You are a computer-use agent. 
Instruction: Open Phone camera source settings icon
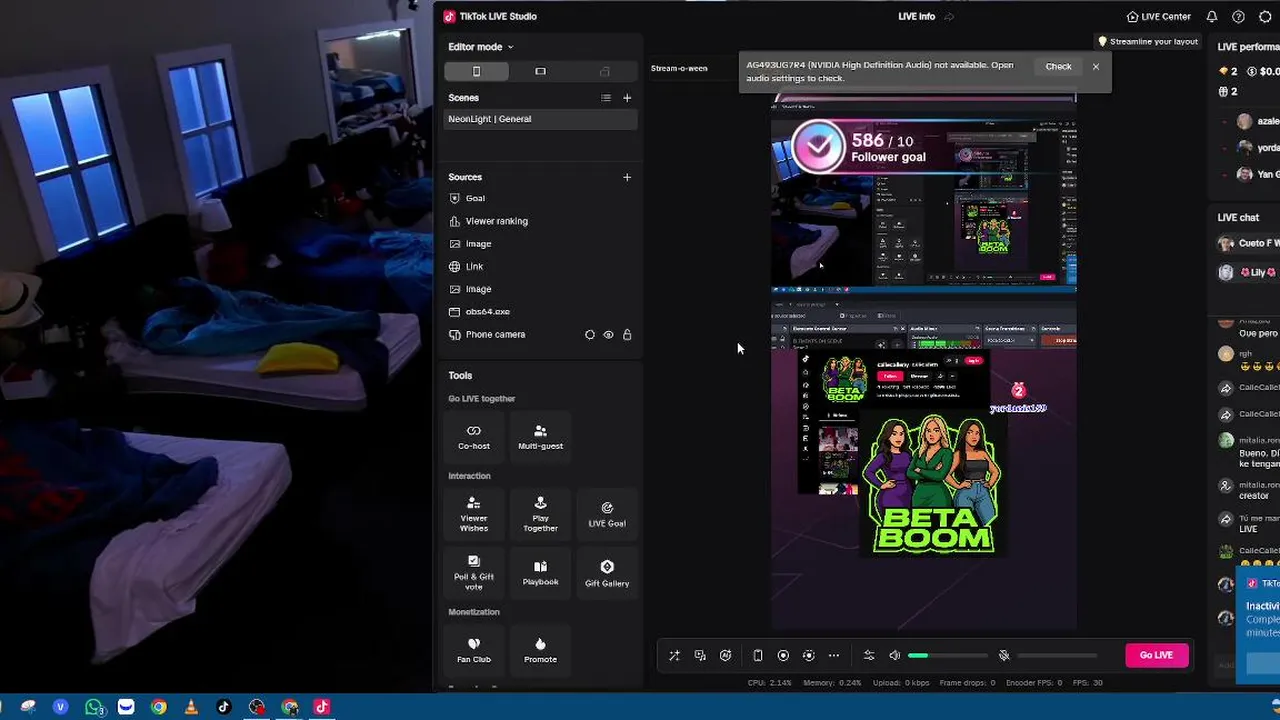click(590, 335)
